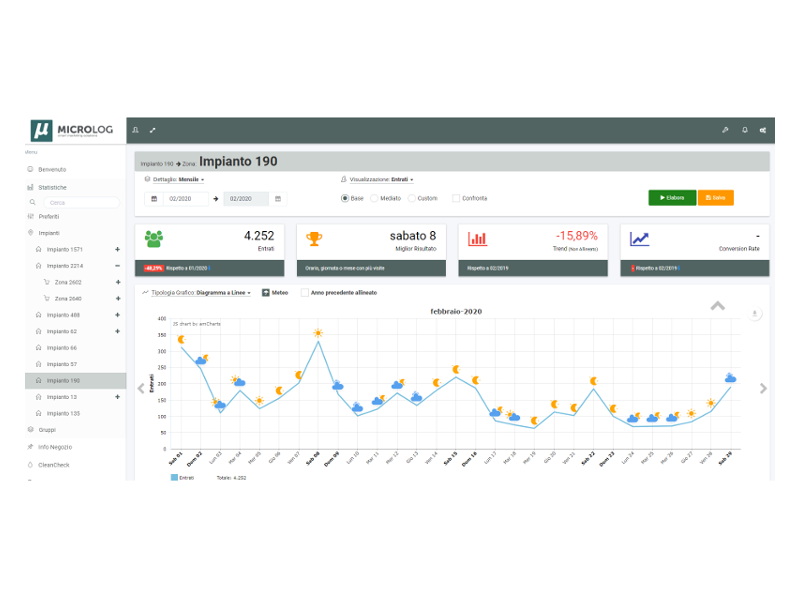Screen dimensions: 800x600
Task: Open Tipologia Grafico Diagramma a Linee dropdown
Action: 201,293
